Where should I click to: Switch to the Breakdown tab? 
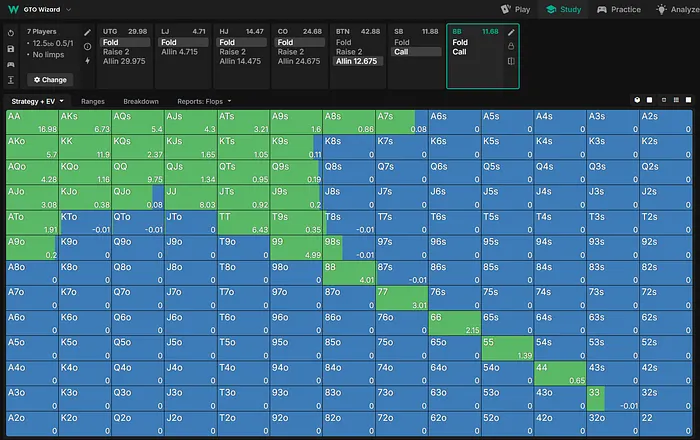pos(141,101)
